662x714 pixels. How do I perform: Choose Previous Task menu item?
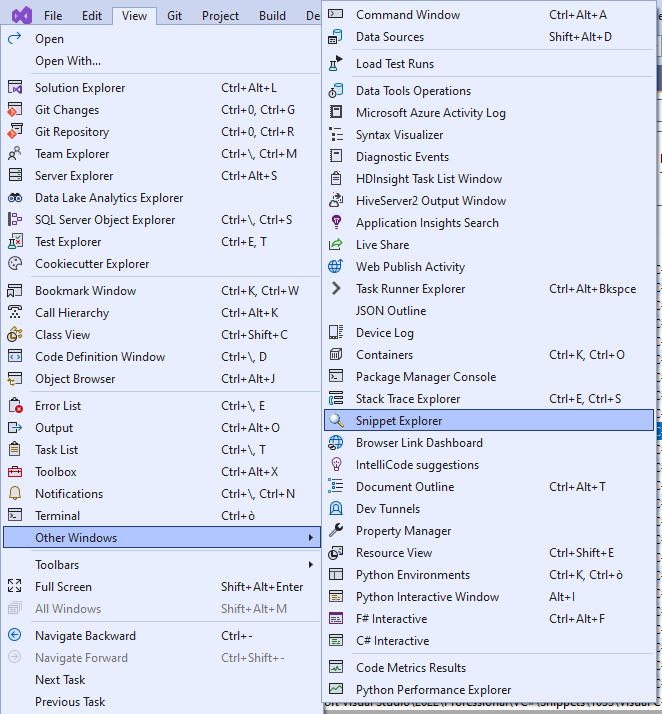click(162, 702)
